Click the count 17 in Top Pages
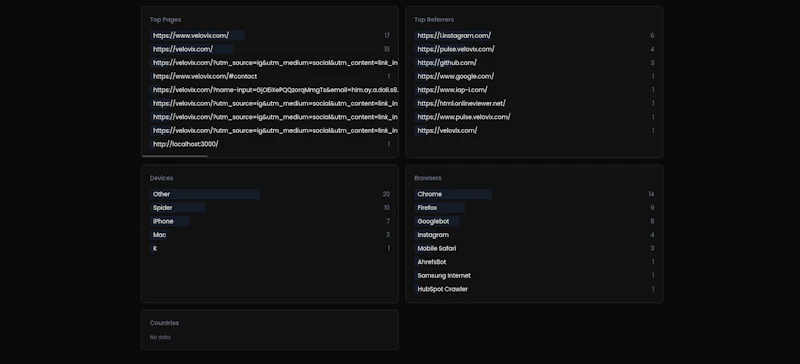 click(x=387, y=36)
